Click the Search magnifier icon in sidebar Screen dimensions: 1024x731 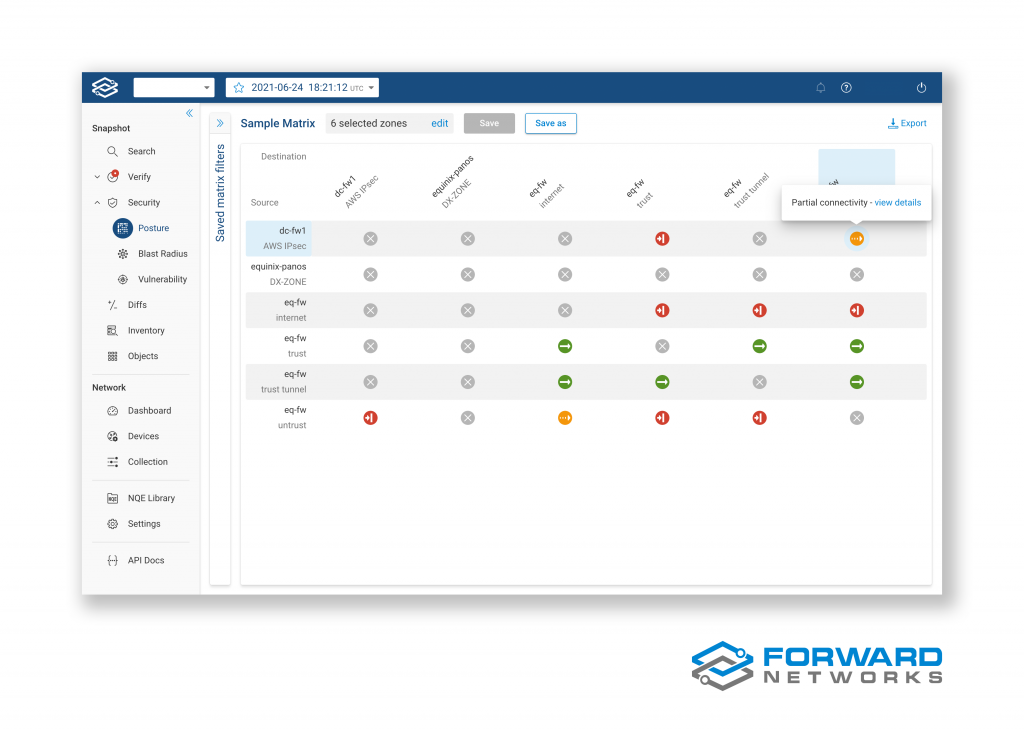(x=114, y=152)
